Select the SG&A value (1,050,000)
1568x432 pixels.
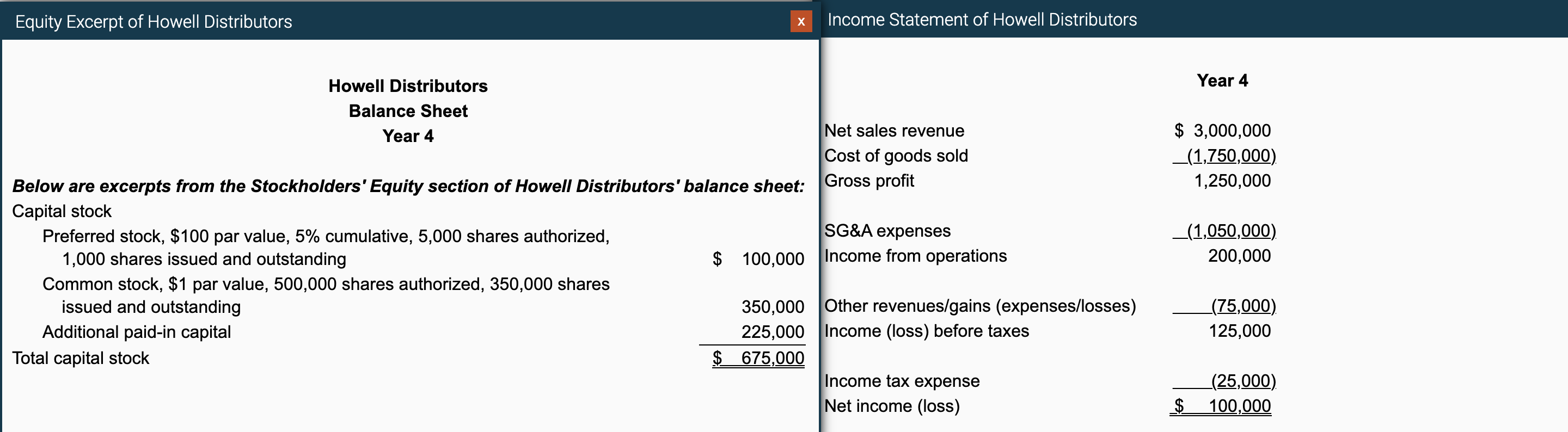point(1224,231)
